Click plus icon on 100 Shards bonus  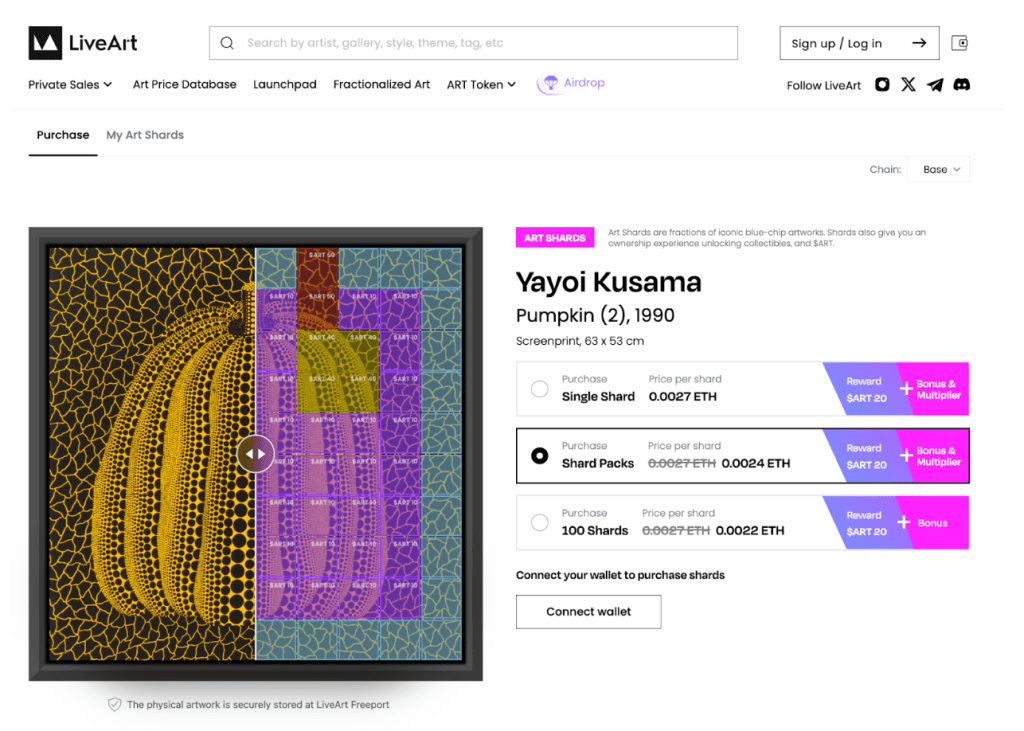click(x=904, y=522)
